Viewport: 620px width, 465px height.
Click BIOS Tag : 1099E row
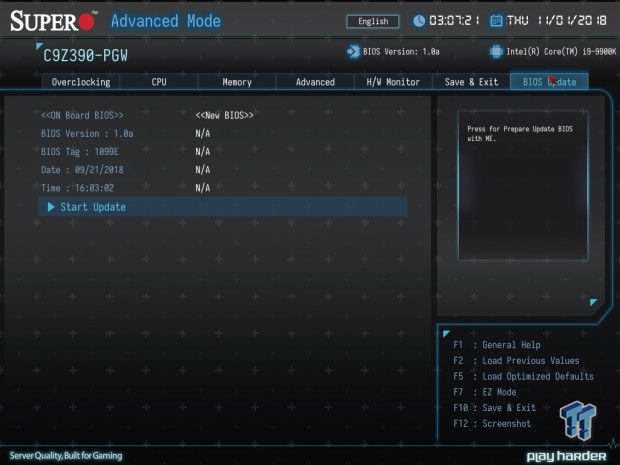coord(79,152)
